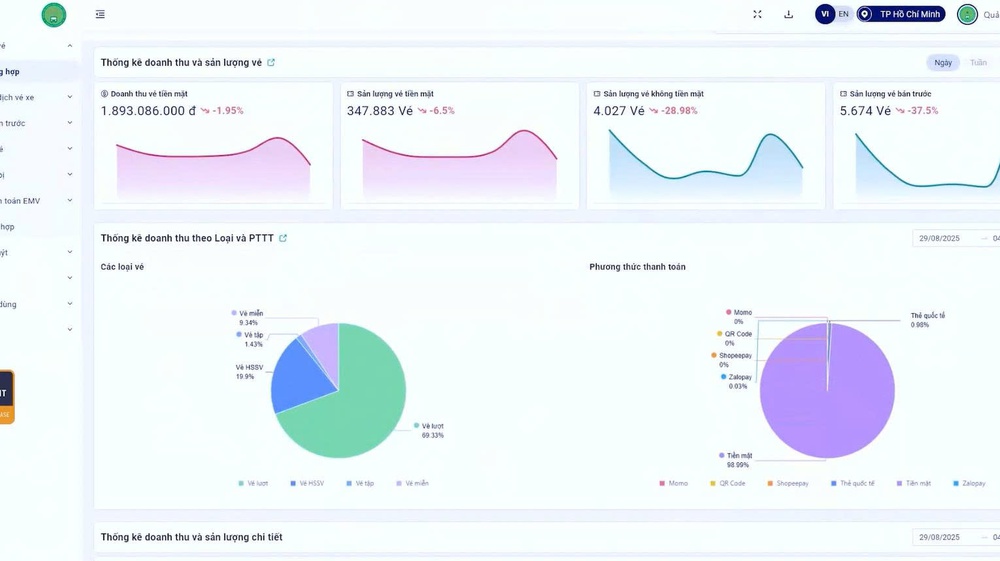This screenshot has height=561, width=1000.
Task: Click the ticket icon of 'Sản lượng vé không tiền mặt'
Action: tap(597, 94)
